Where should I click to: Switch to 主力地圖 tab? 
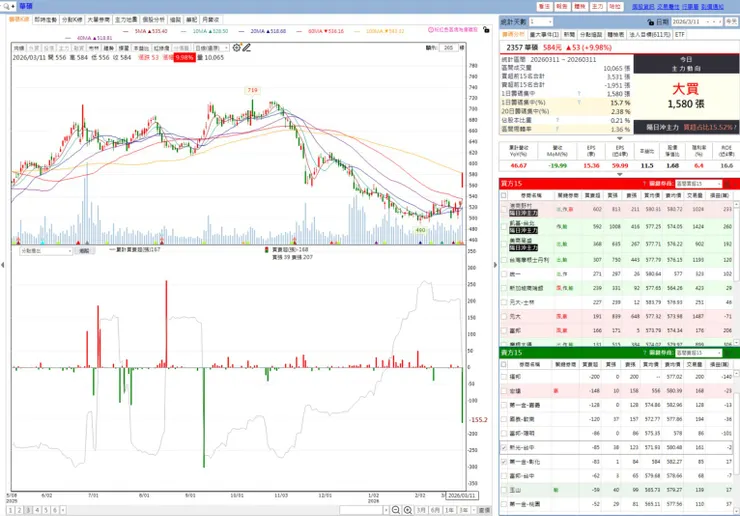click(126, 19)
